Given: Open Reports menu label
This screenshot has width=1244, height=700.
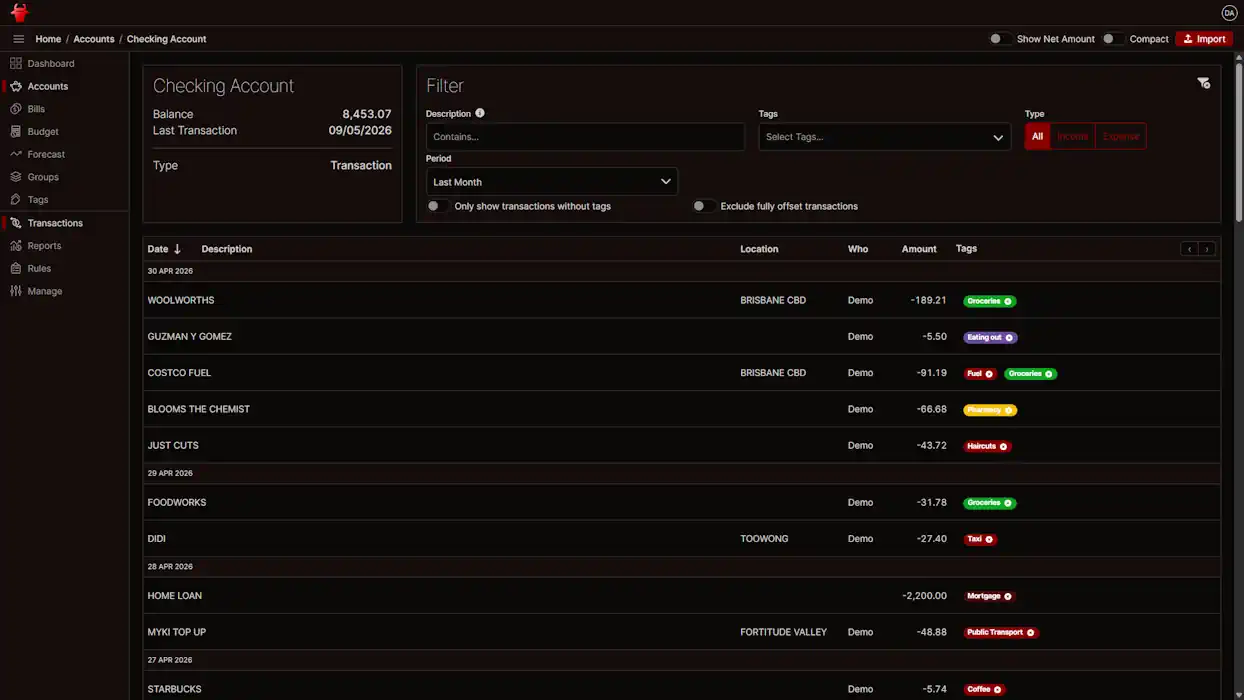Looking at the screenshot, I should pyautogui.click(x=44, y=245).
